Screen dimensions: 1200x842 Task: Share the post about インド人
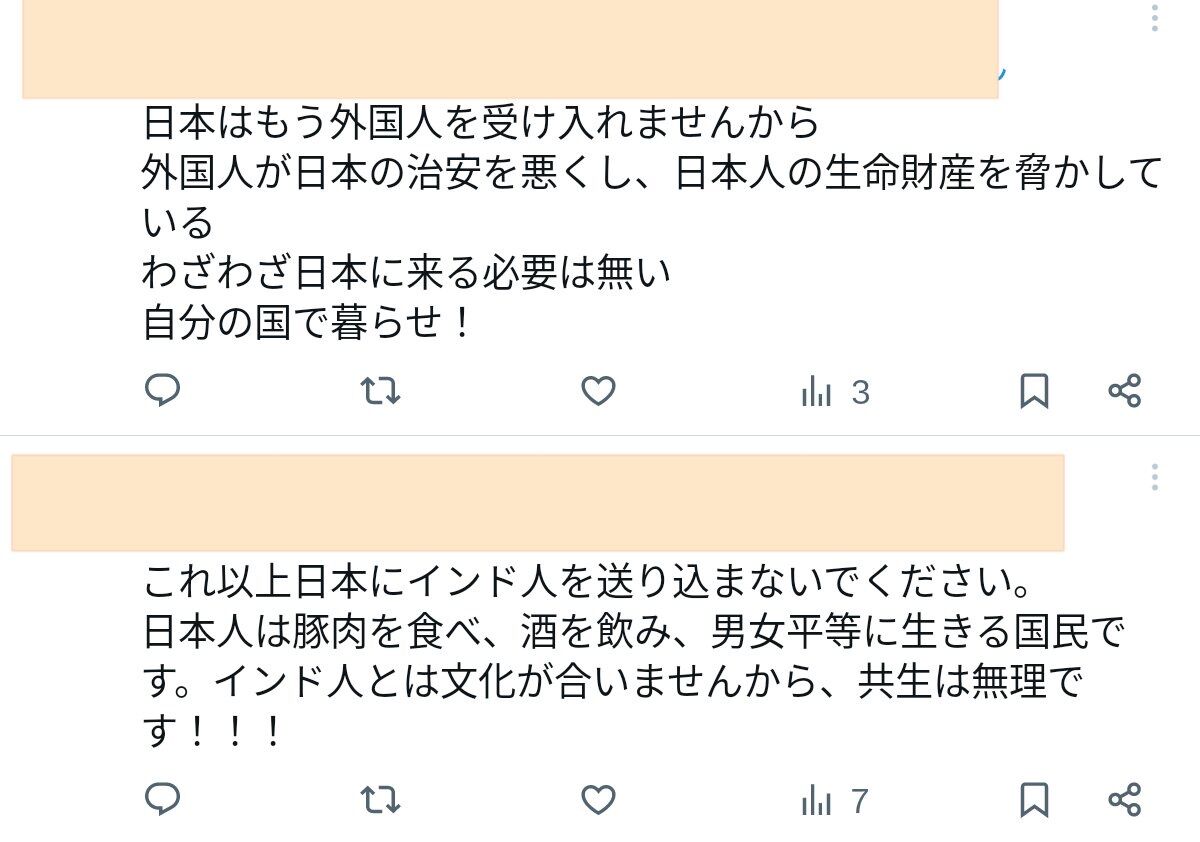1125,800
